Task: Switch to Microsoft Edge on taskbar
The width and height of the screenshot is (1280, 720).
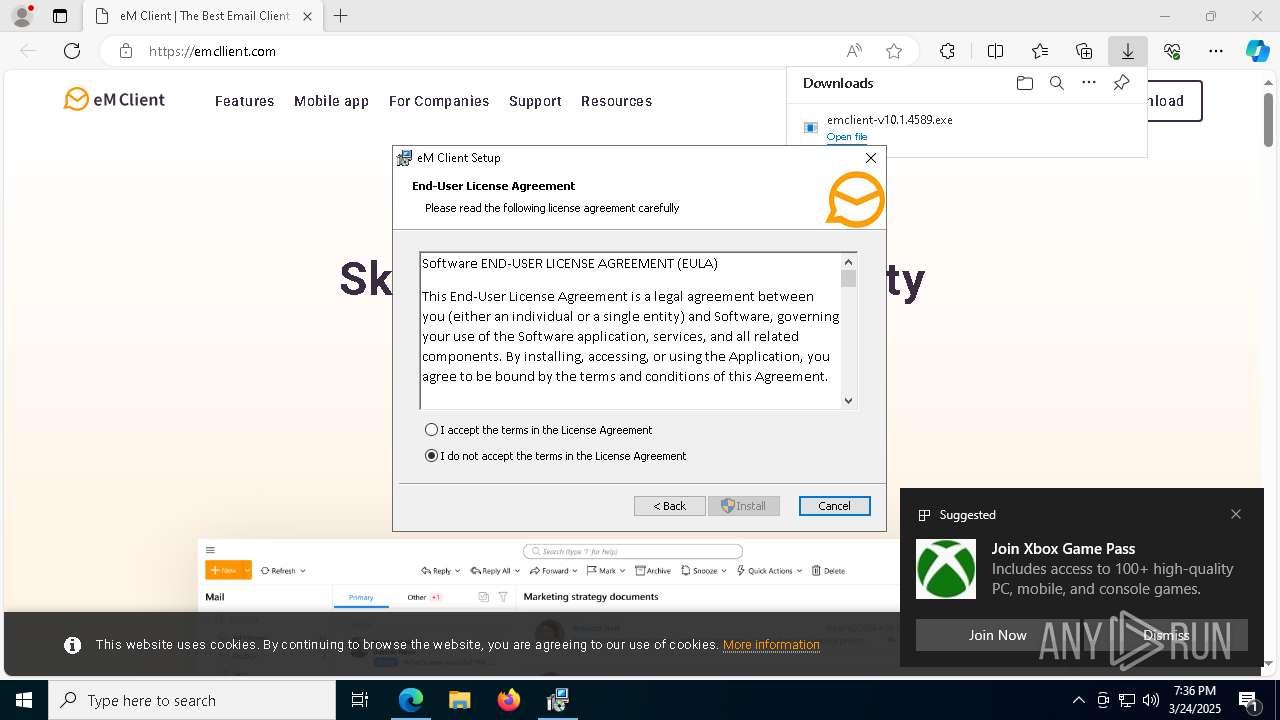Action: [411, 700]
